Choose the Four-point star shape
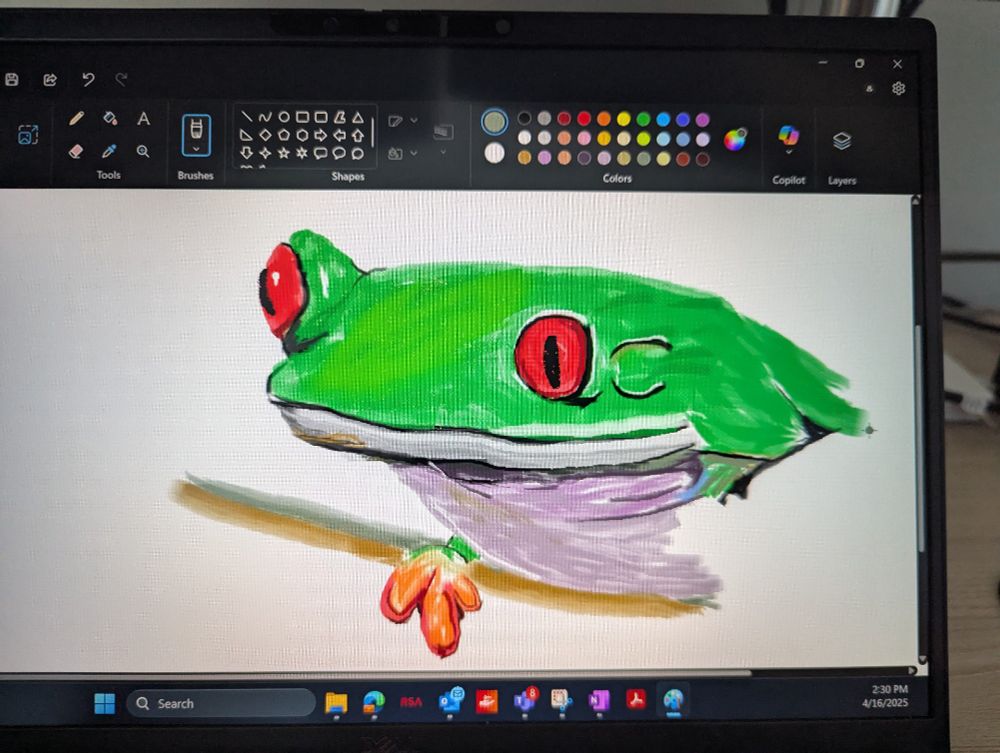 (265, 153)
